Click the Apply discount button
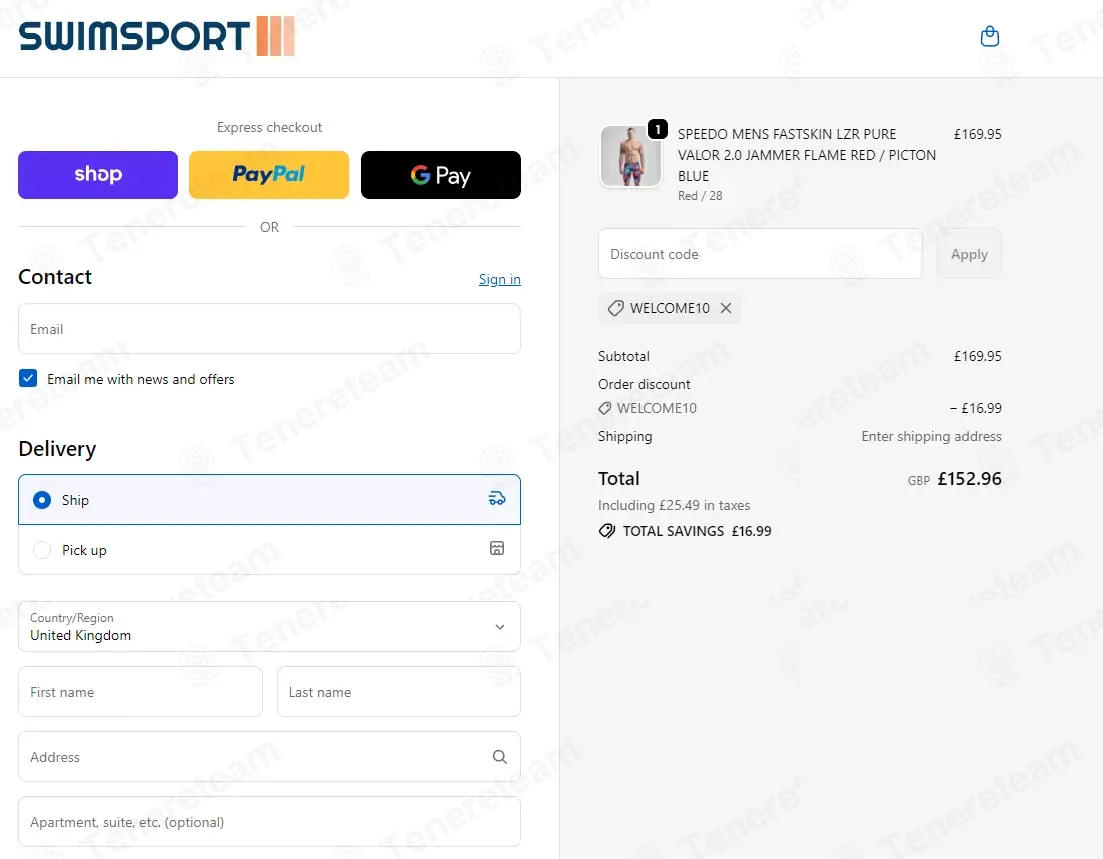The height and width of the screenshot is (859, 1103). coord(969,254)
